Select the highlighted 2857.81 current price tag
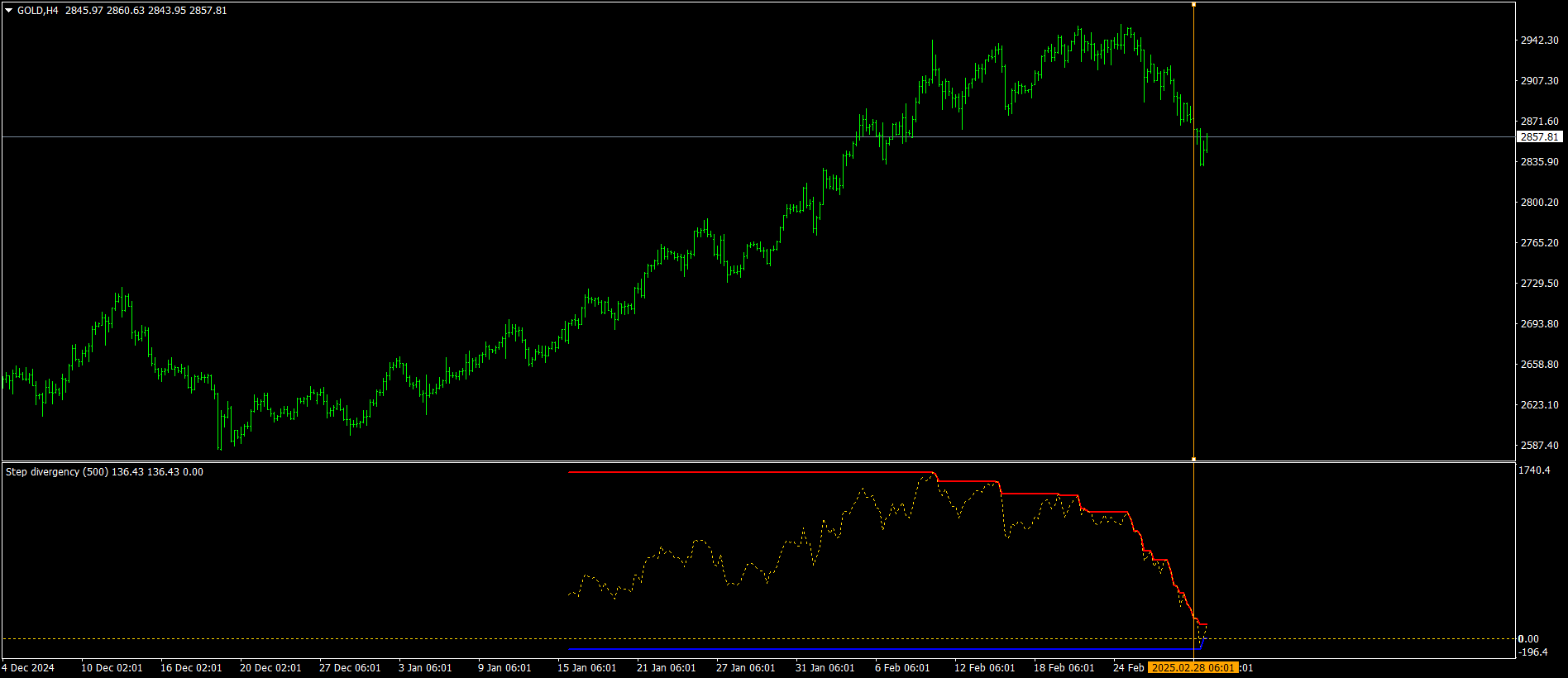 click(1540, 137)
